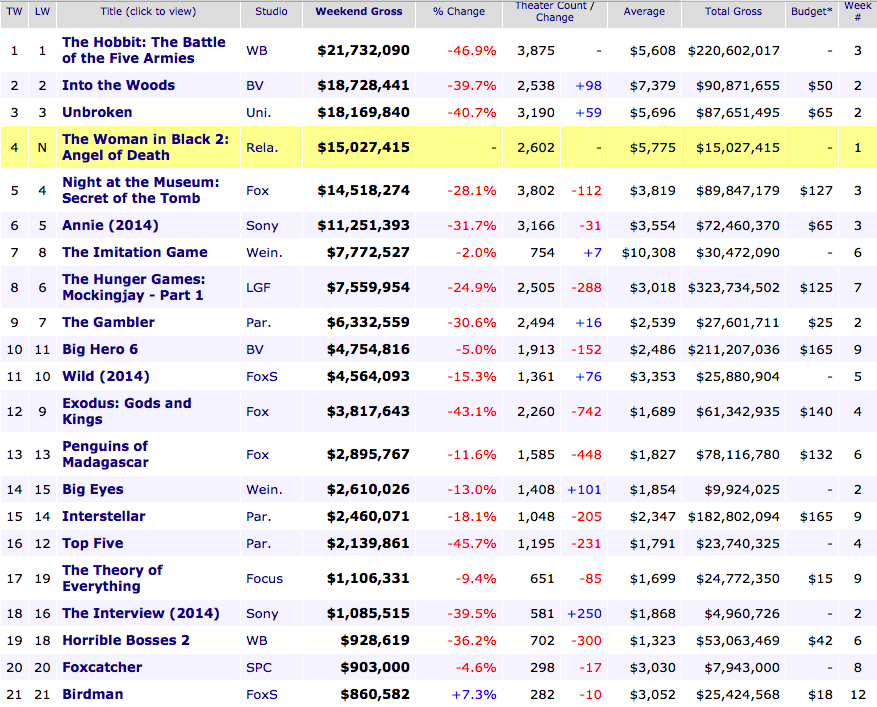The image size is (877, 707).
Task: Click Sony studio in Annie row
Action: click(262, 226)
